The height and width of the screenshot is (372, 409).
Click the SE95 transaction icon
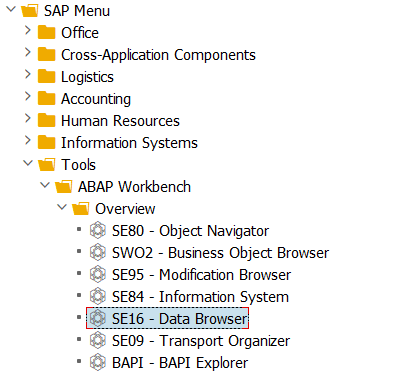(x=98, y=275)
